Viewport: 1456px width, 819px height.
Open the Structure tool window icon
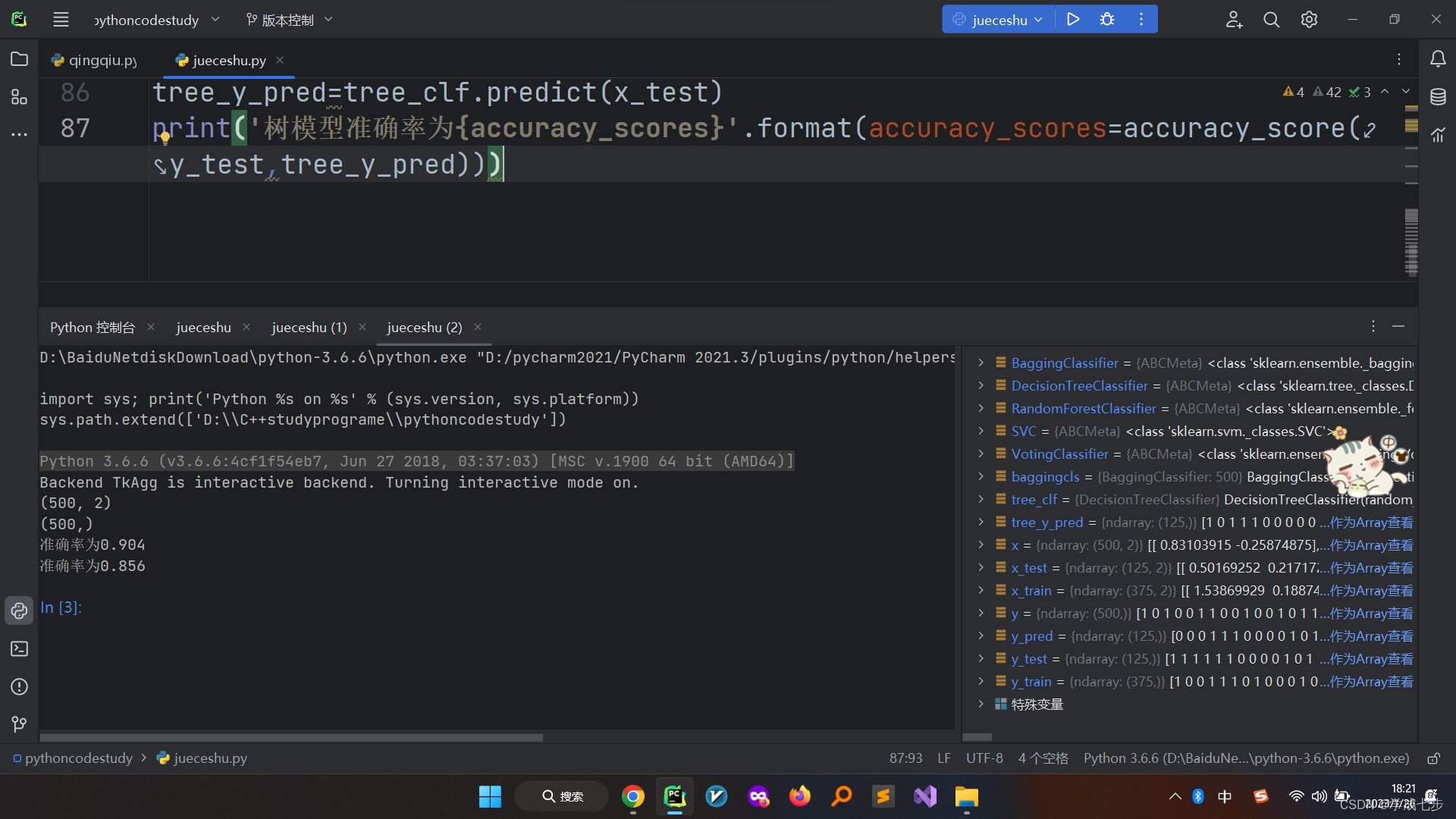tap(19, 97)
